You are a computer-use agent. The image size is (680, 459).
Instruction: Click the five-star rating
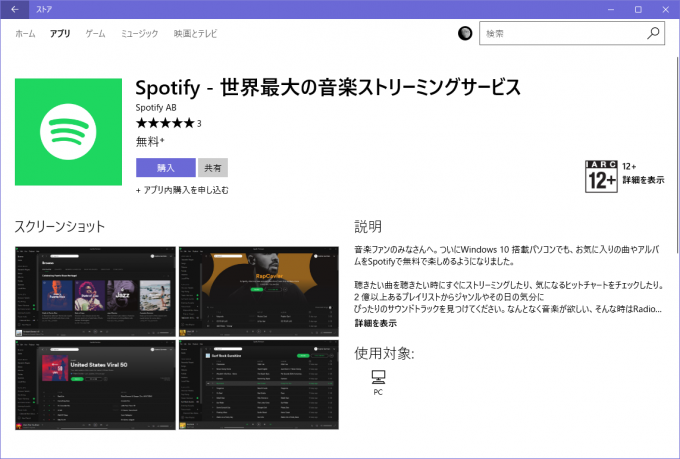pos(165,123)
